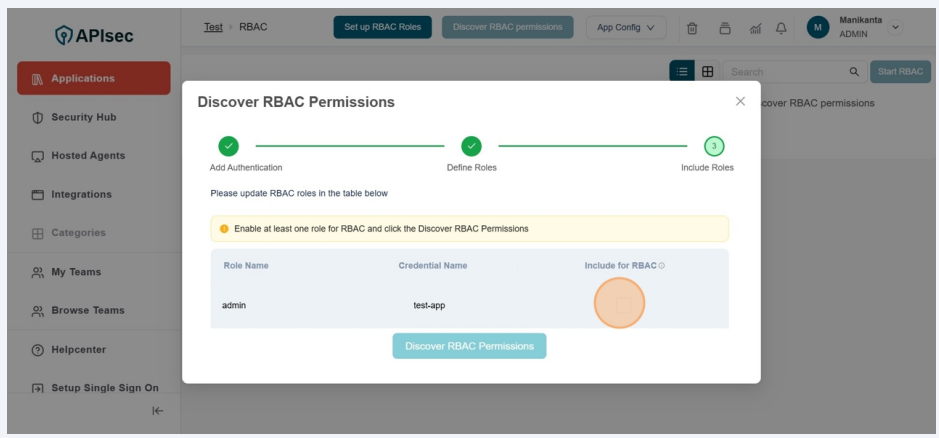
Task: Switch to list view layout
Action: 682,72
